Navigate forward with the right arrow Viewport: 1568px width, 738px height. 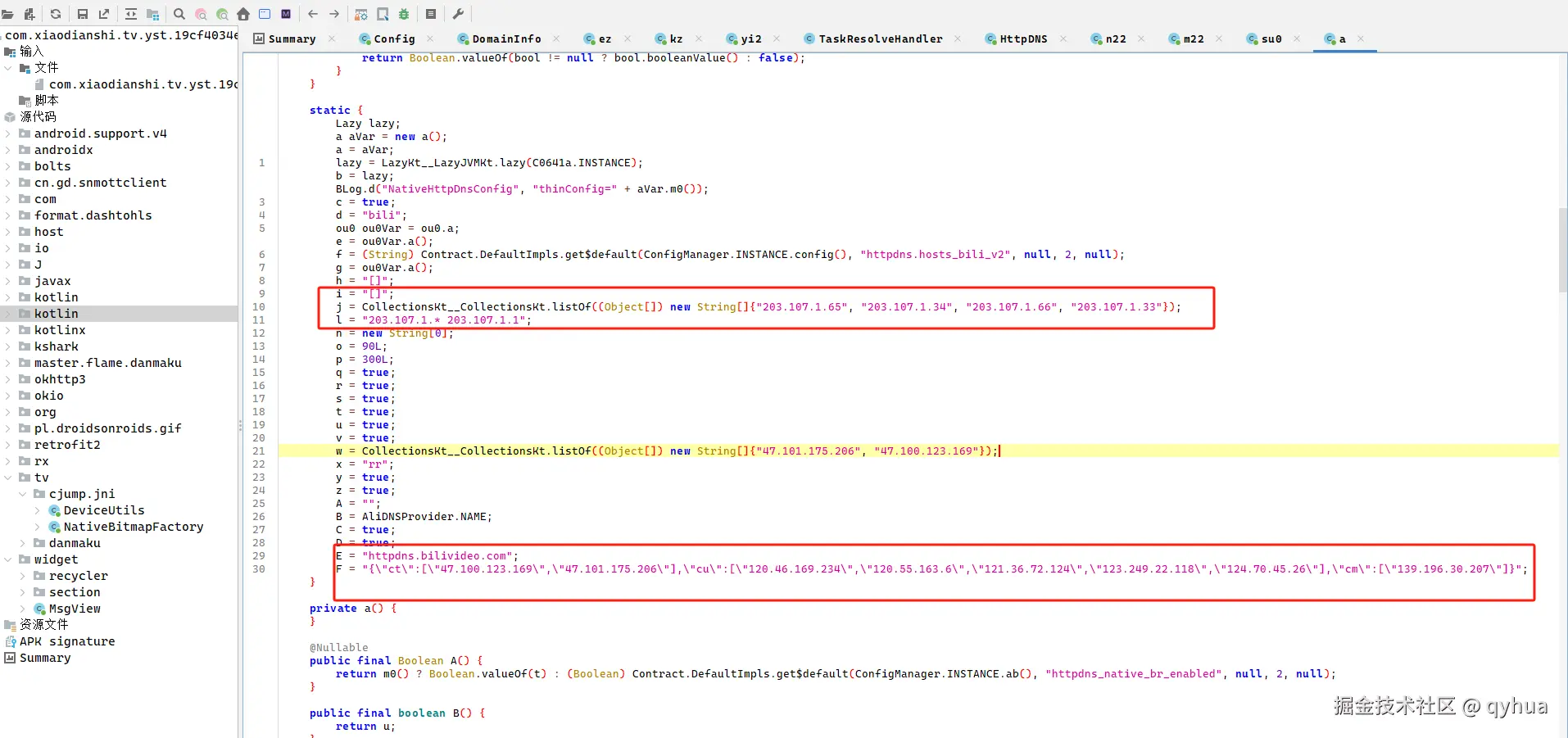334,14
